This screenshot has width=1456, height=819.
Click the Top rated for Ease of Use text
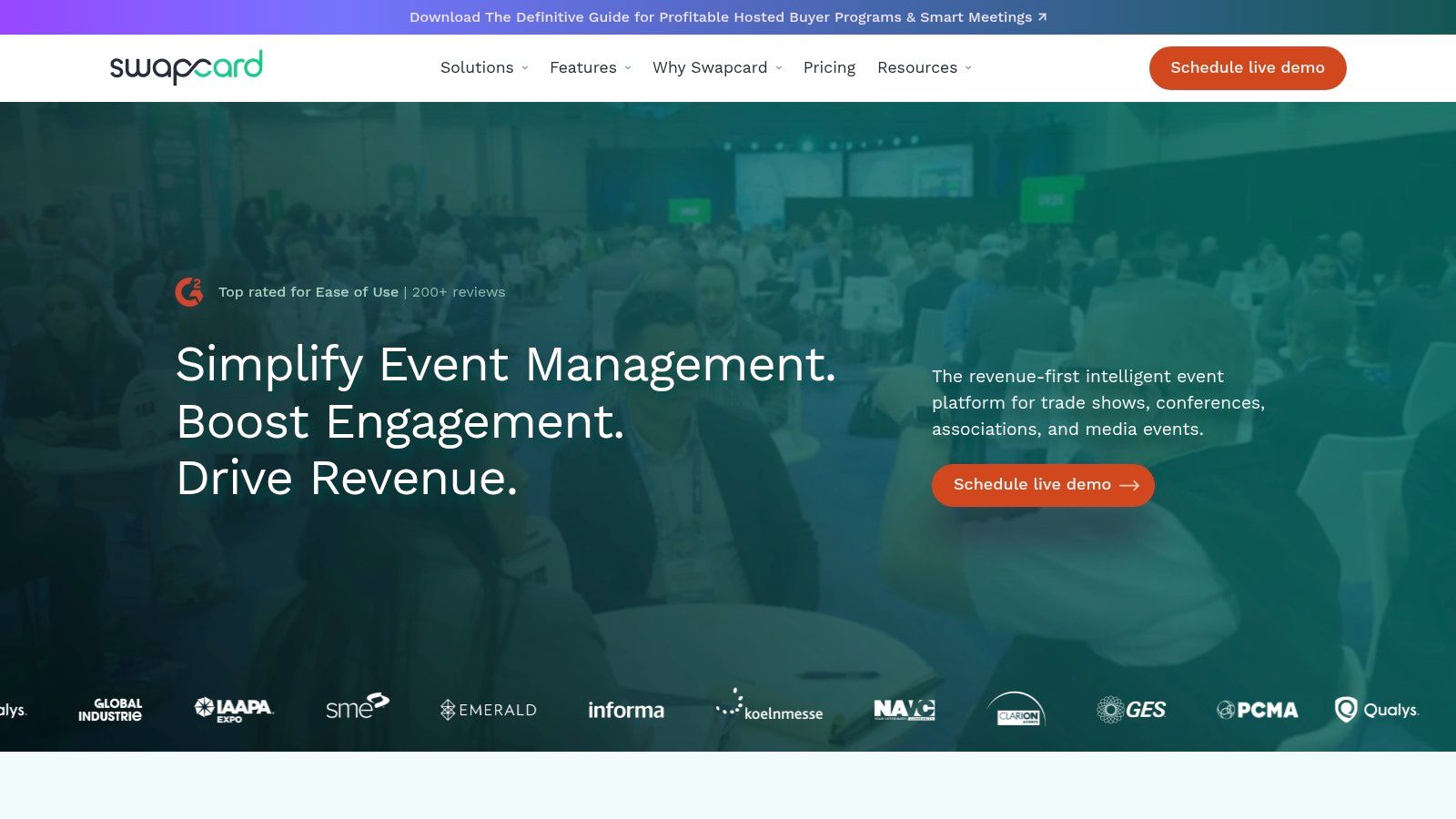pyautogui.click(x=308, y=292)
